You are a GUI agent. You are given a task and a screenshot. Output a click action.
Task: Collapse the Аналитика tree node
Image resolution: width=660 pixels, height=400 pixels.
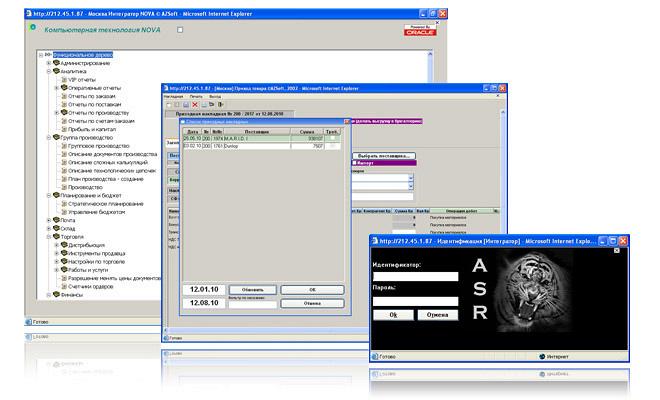point(47,72)
